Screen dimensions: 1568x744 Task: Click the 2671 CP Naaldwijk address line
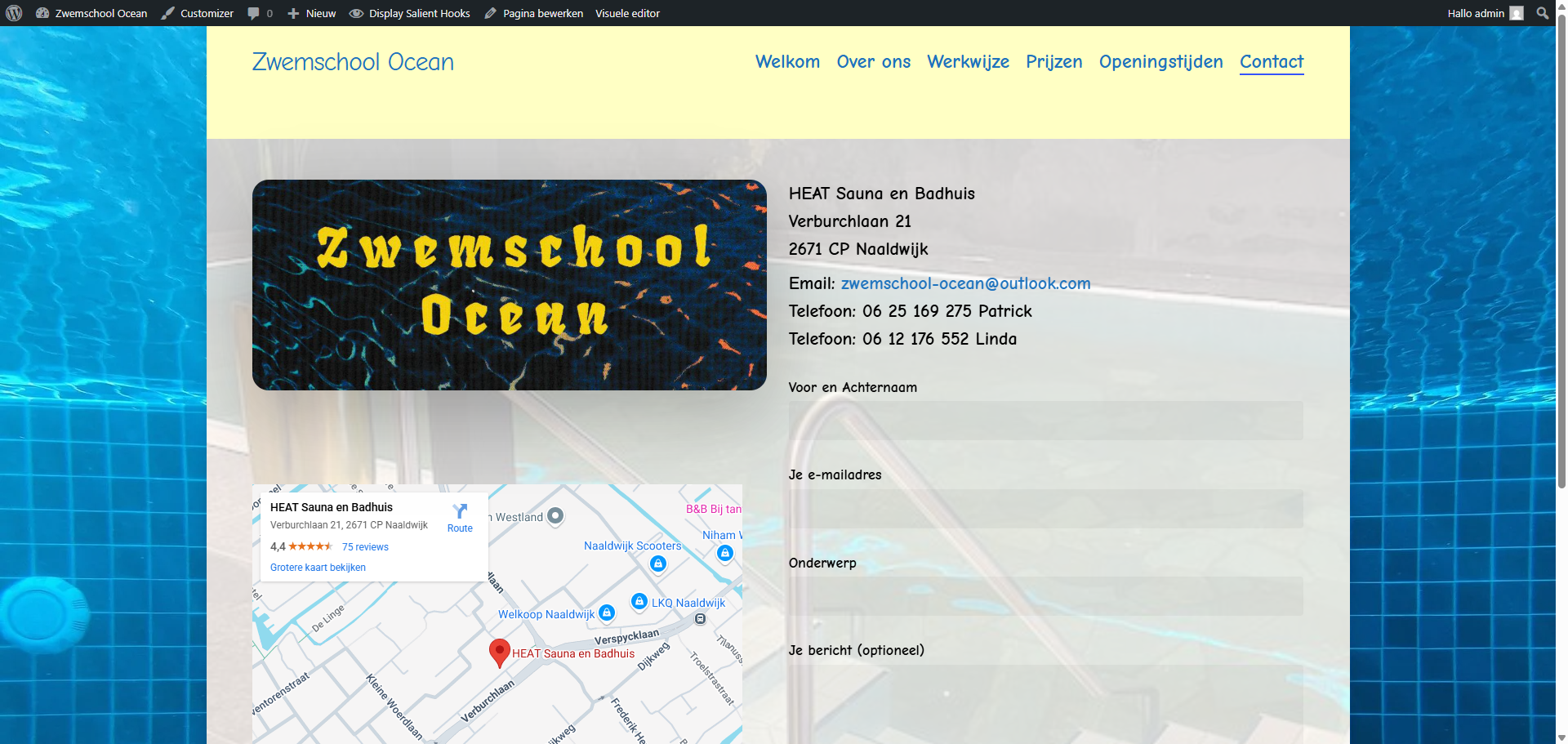pyautogui.click(x=858, y=249)
